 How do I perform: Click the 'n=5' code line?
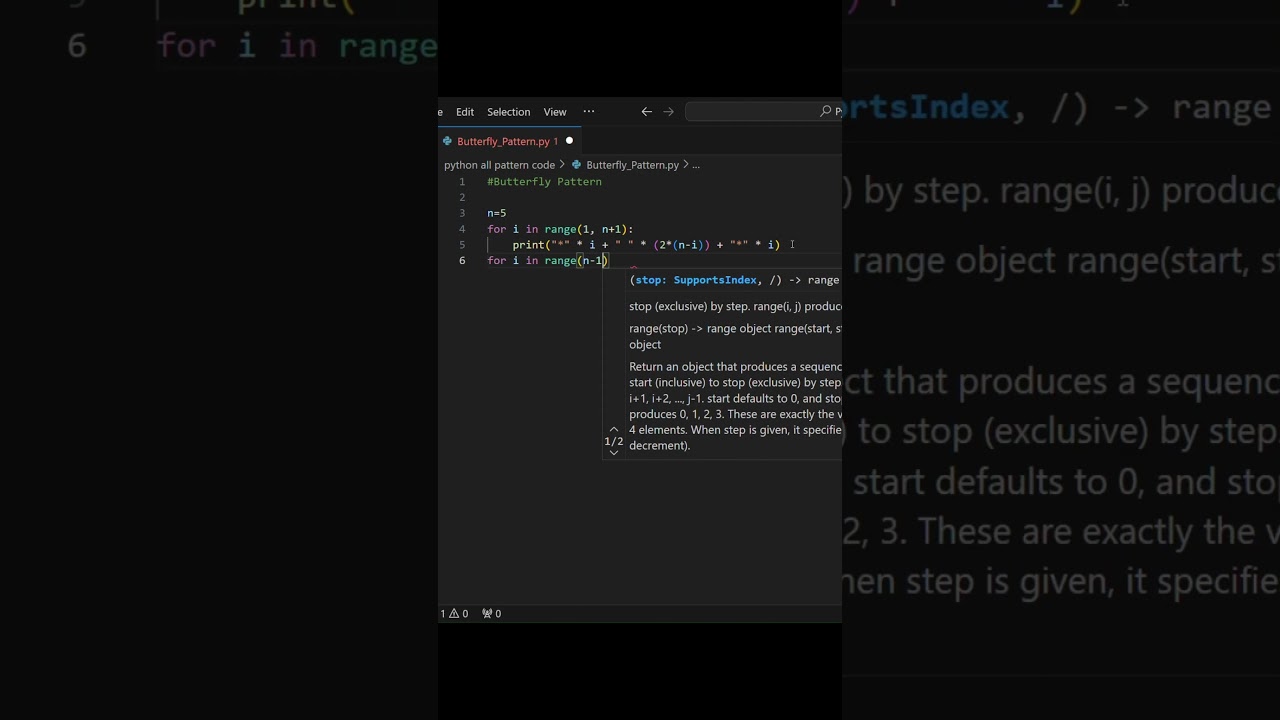(x=496, y=213)
